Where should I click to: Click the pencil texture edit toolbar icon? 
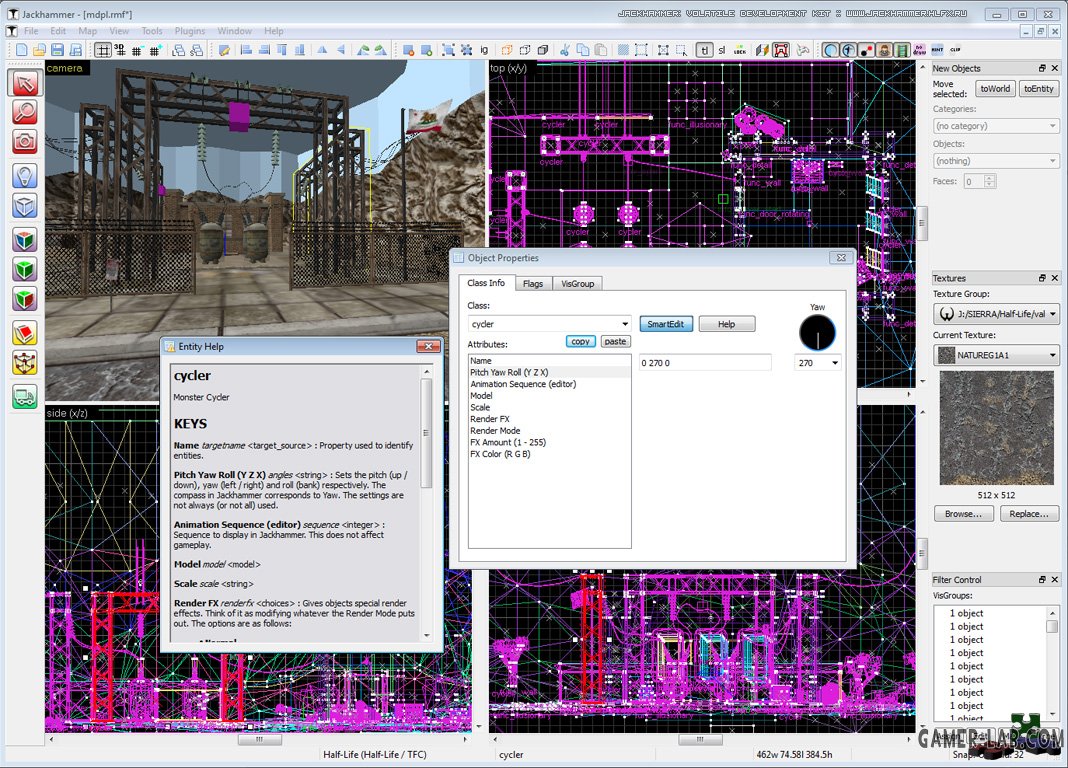(x=224, y=50)
